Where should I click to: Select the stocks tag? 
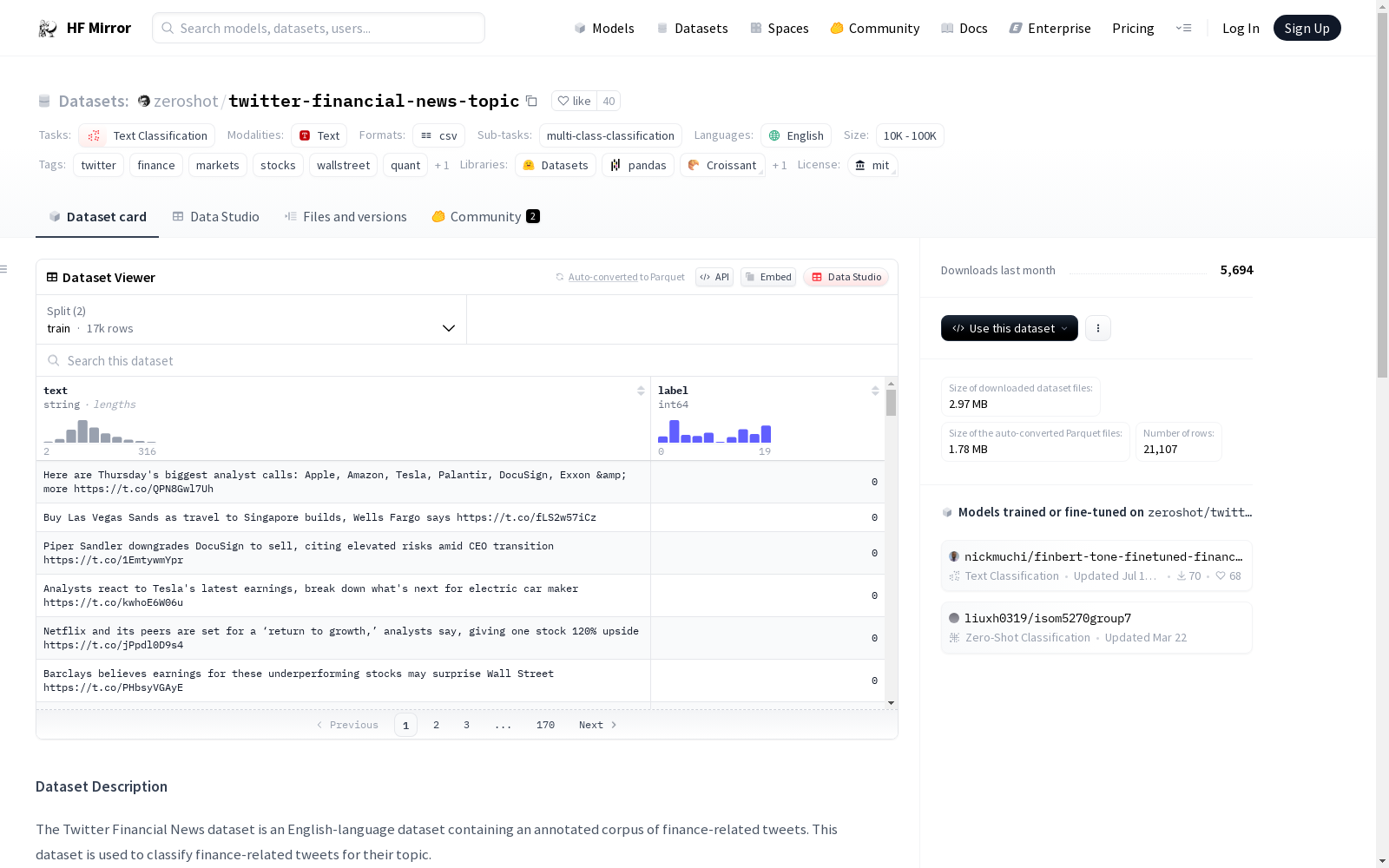click(278, 165)
